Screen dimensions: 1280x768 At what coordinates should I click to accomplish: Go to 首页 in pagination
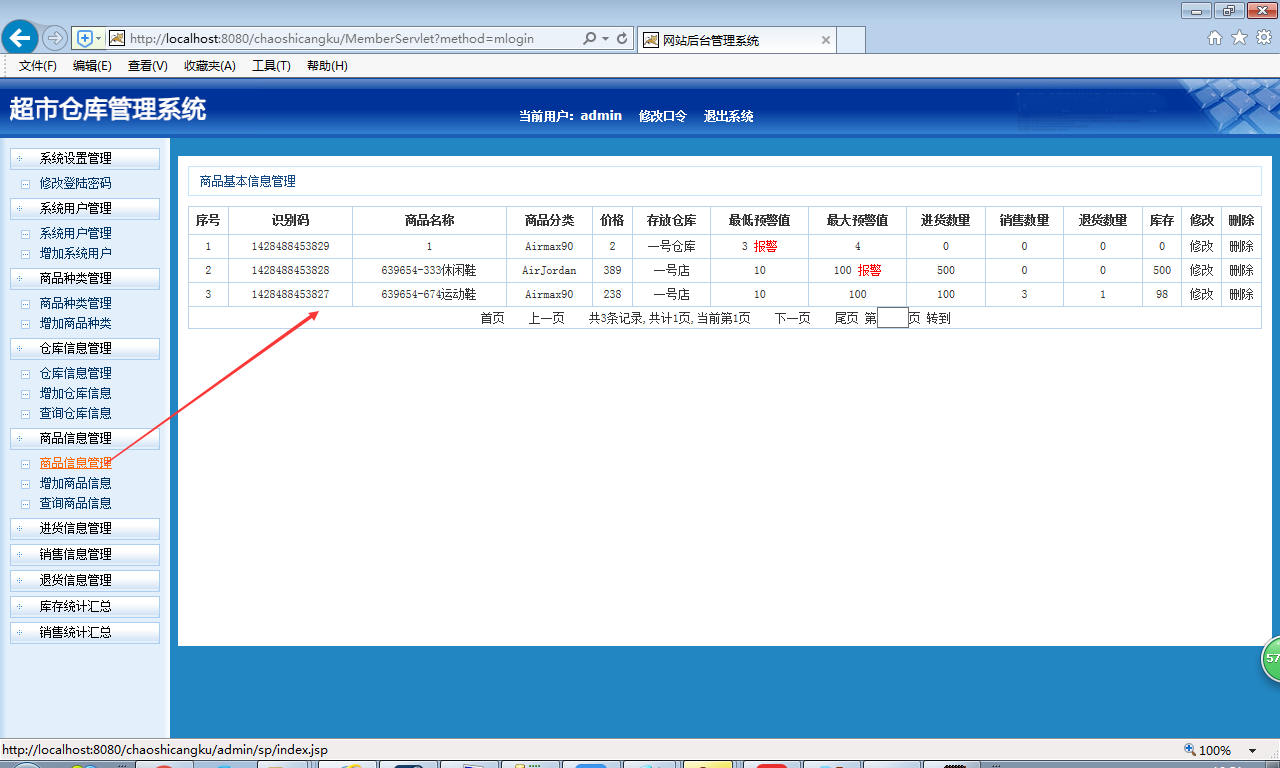(492, 318)
